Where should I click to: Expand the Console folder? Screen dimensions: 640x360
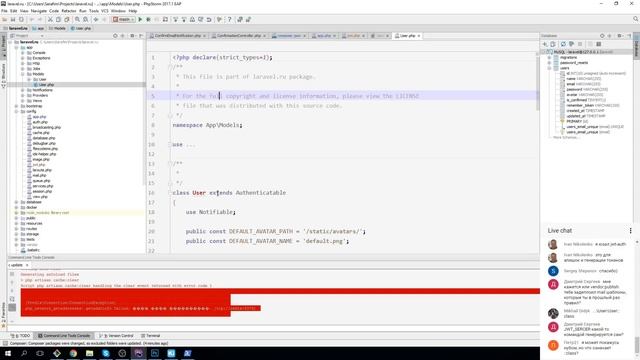23,53
